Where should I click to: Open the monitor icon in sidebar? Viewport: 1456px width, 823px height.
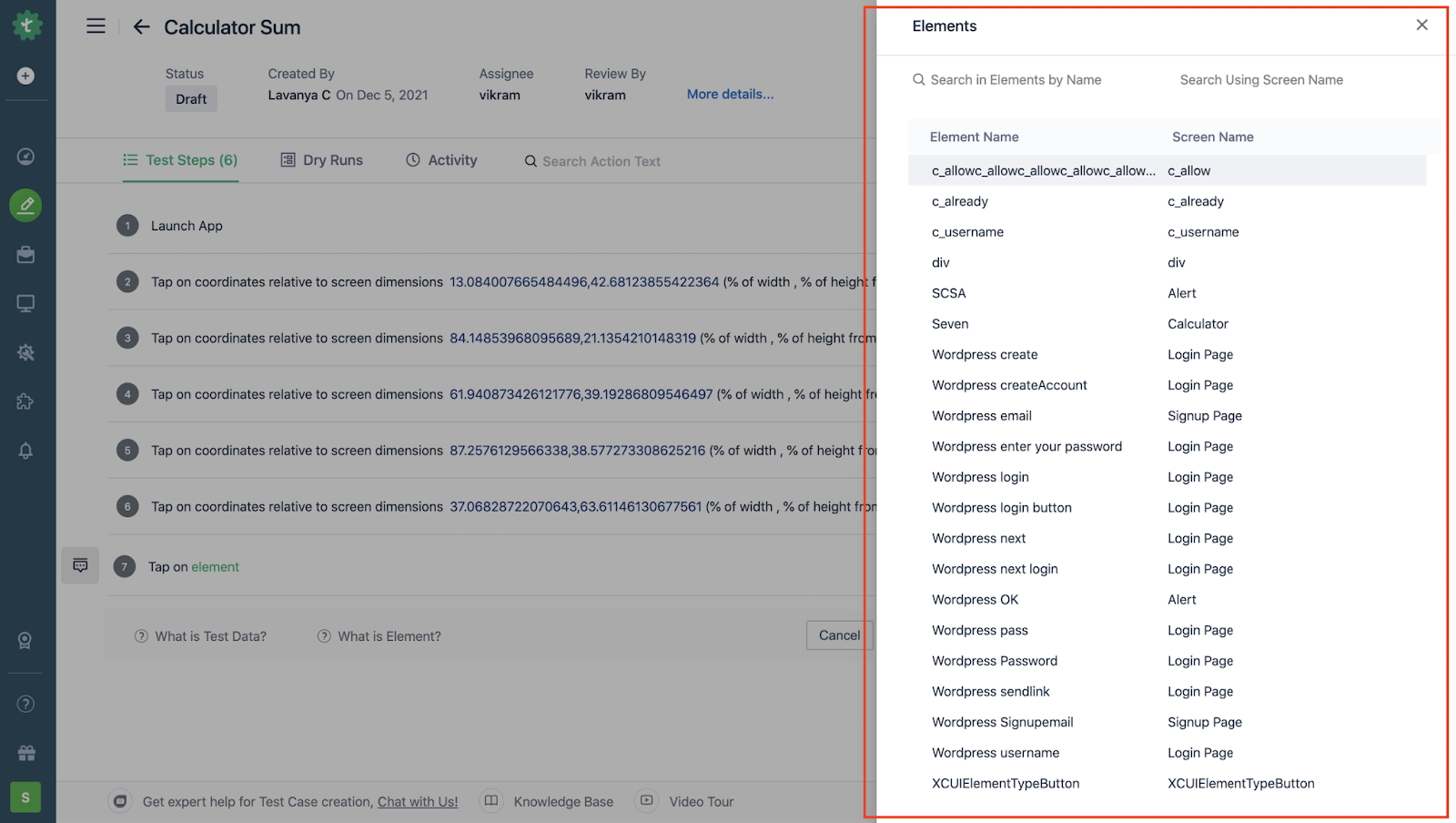click(x=26, y=304)
